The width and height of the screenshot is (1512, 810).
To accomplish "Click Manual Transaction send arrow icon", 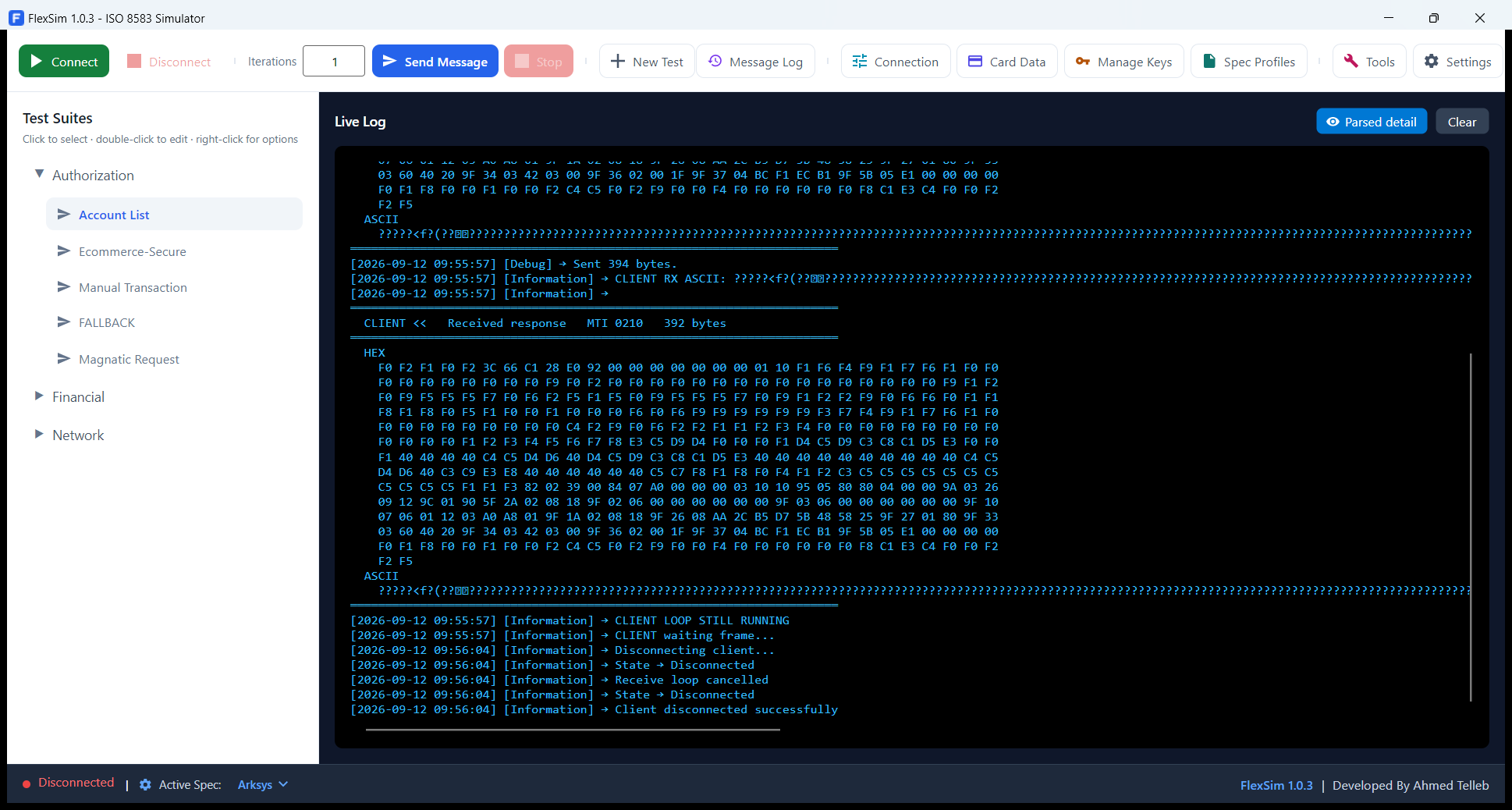I will [64, 286].
